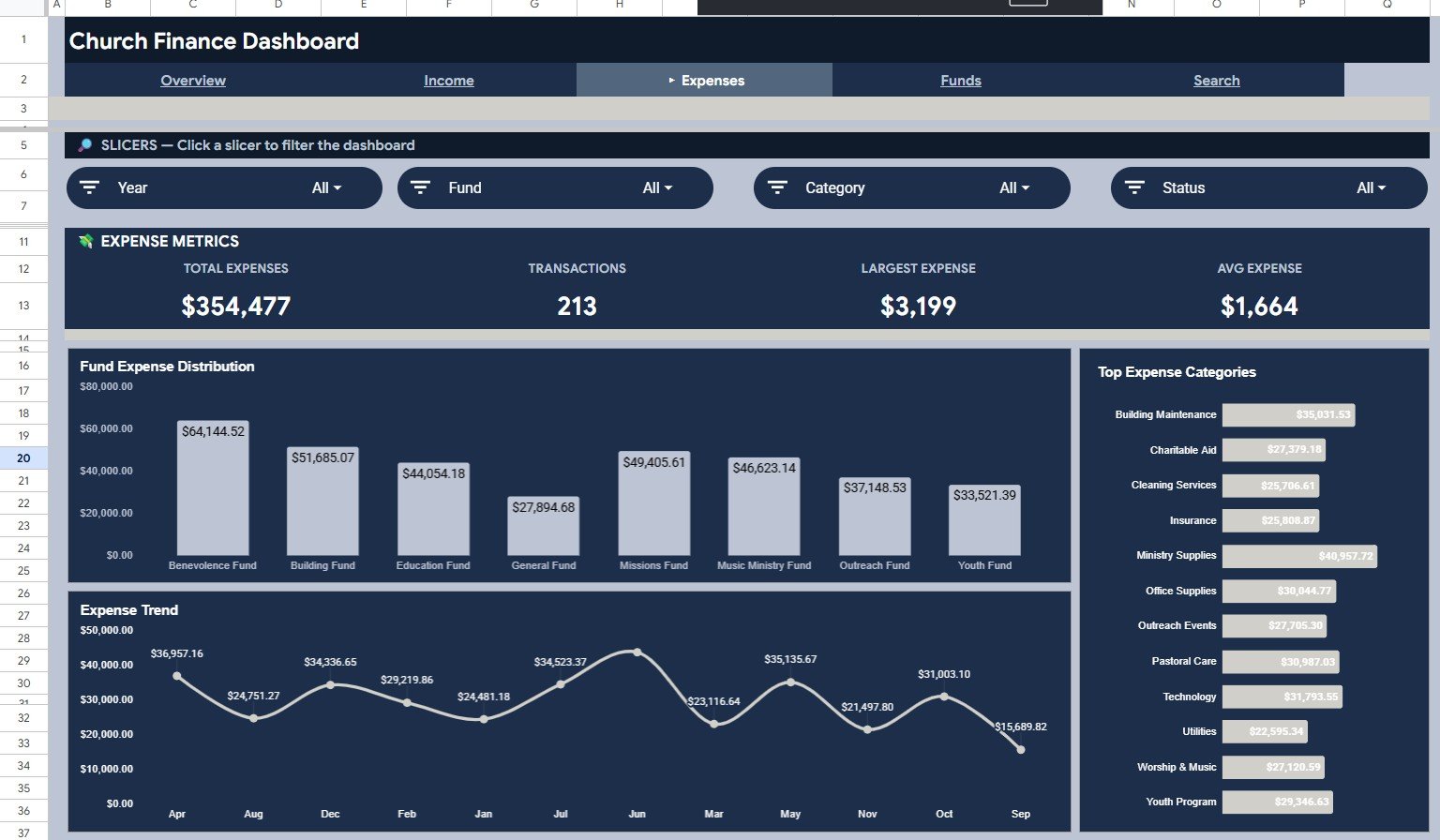
Task: Click the Top Expense Categories title
Action: [1177, 372]
